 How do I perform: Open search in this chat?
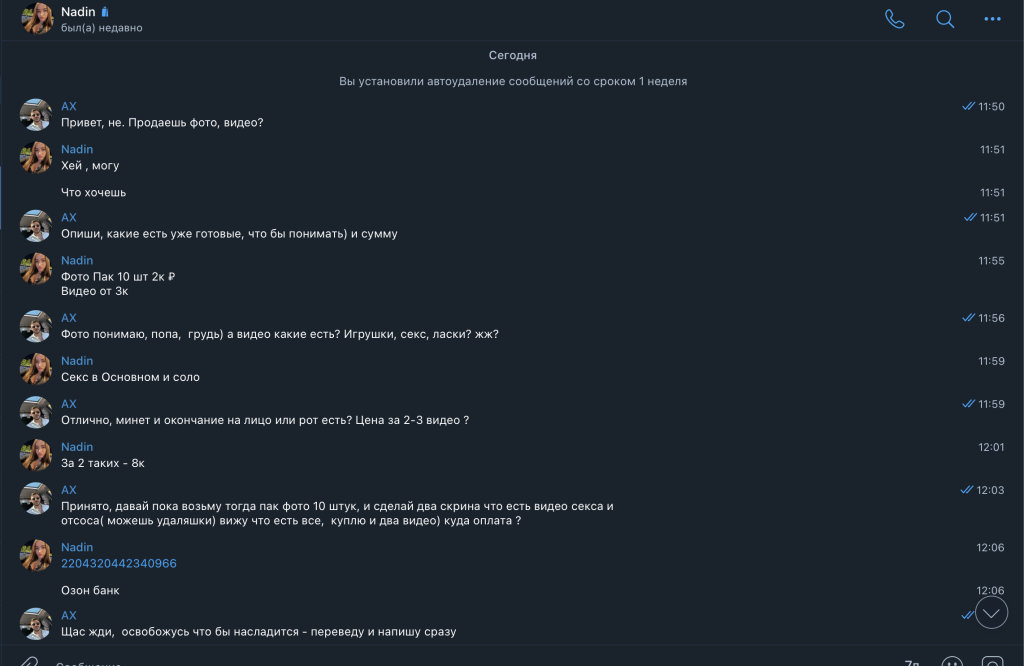pyautogui.click(x=945, y=19)
